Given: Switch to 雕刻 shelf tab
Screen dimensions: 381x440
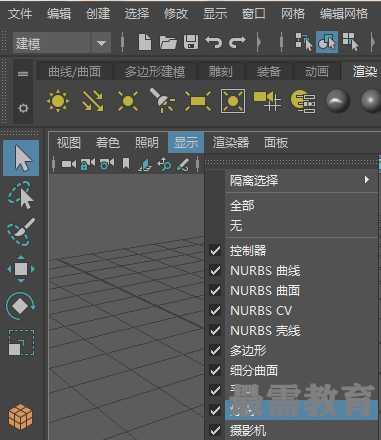Looking at the screenshot, I should click(220, 71).
